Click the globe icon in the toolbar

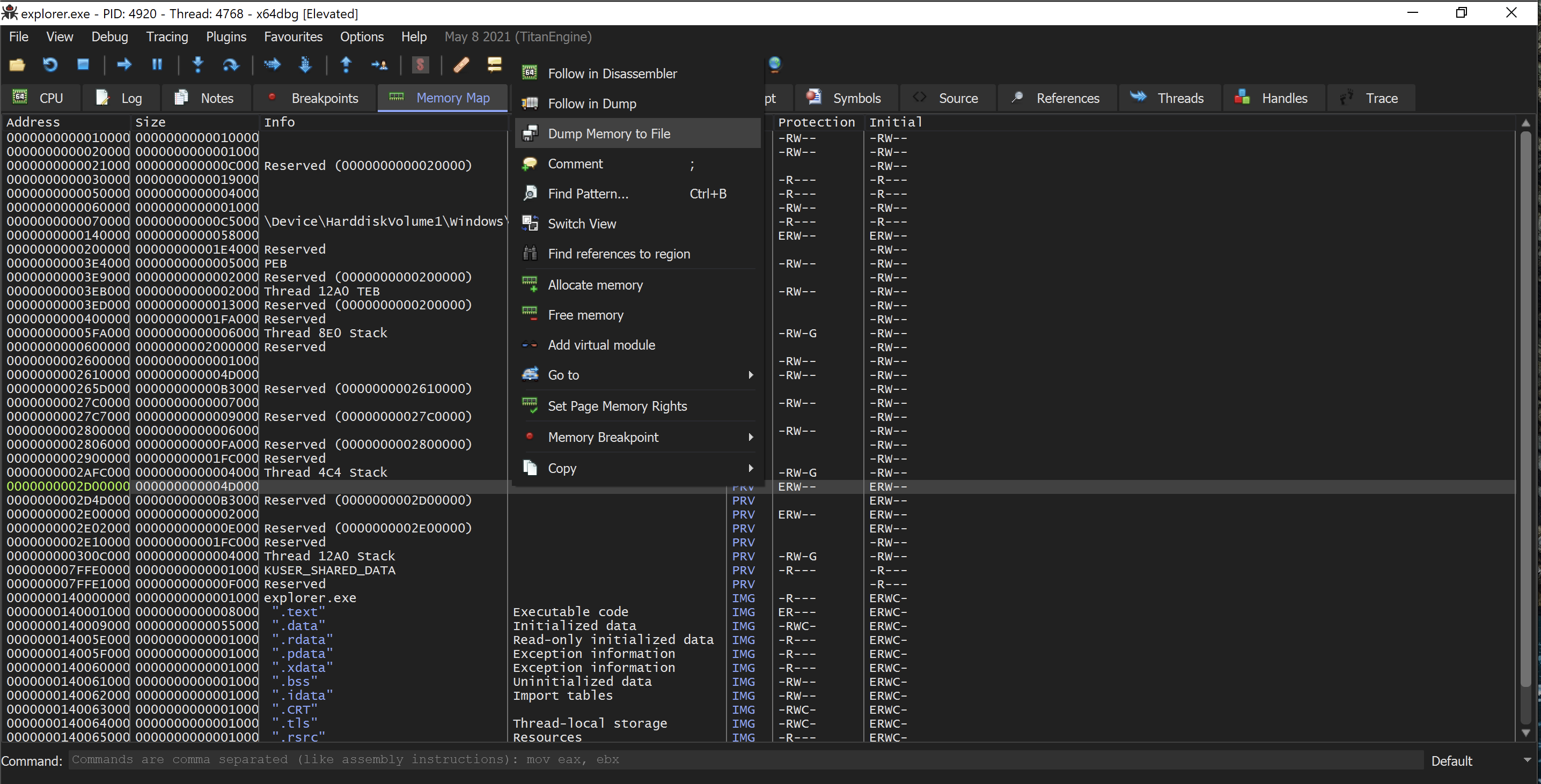click(x=775, y=63)
